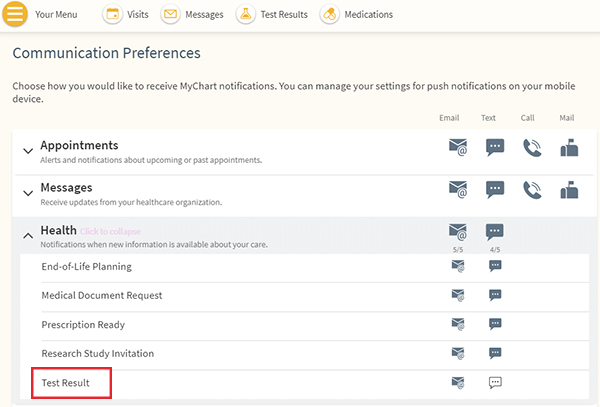This screenshot has width=600, height=407.
Task: Toggle Text icon for Research Study Invitation
Action: click(495, 353)
